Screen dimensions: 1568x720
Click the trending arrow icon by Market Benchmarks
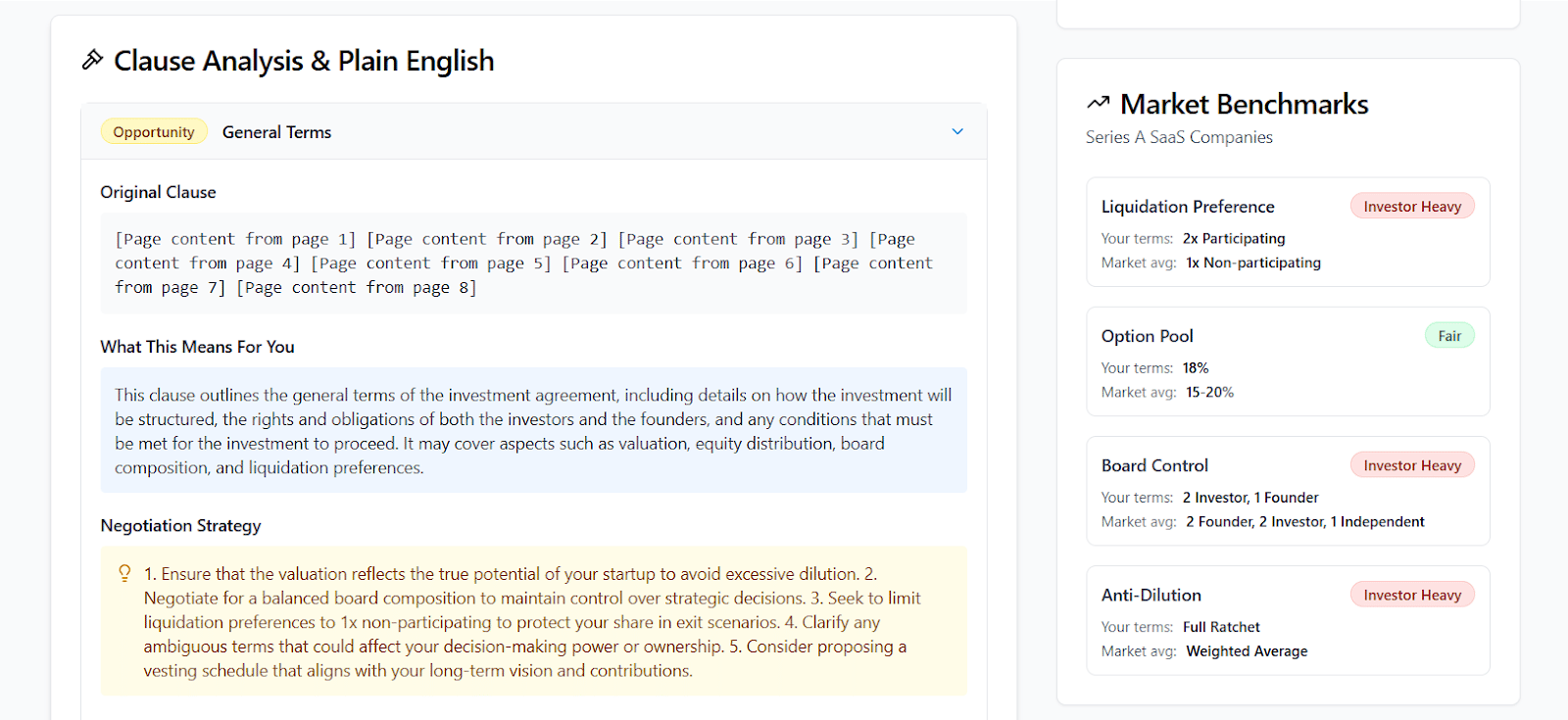1098,103
